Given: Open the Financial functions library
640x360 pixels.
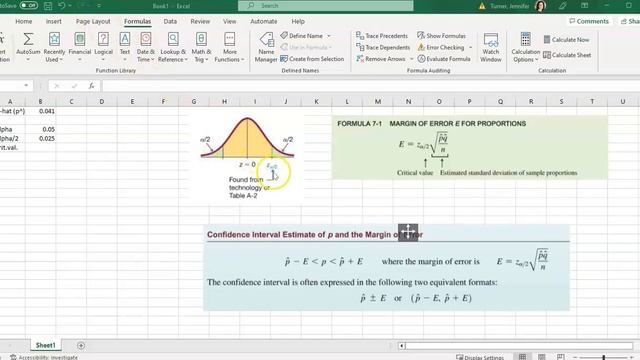Looking at the screenshot, I should click(80, 47).
